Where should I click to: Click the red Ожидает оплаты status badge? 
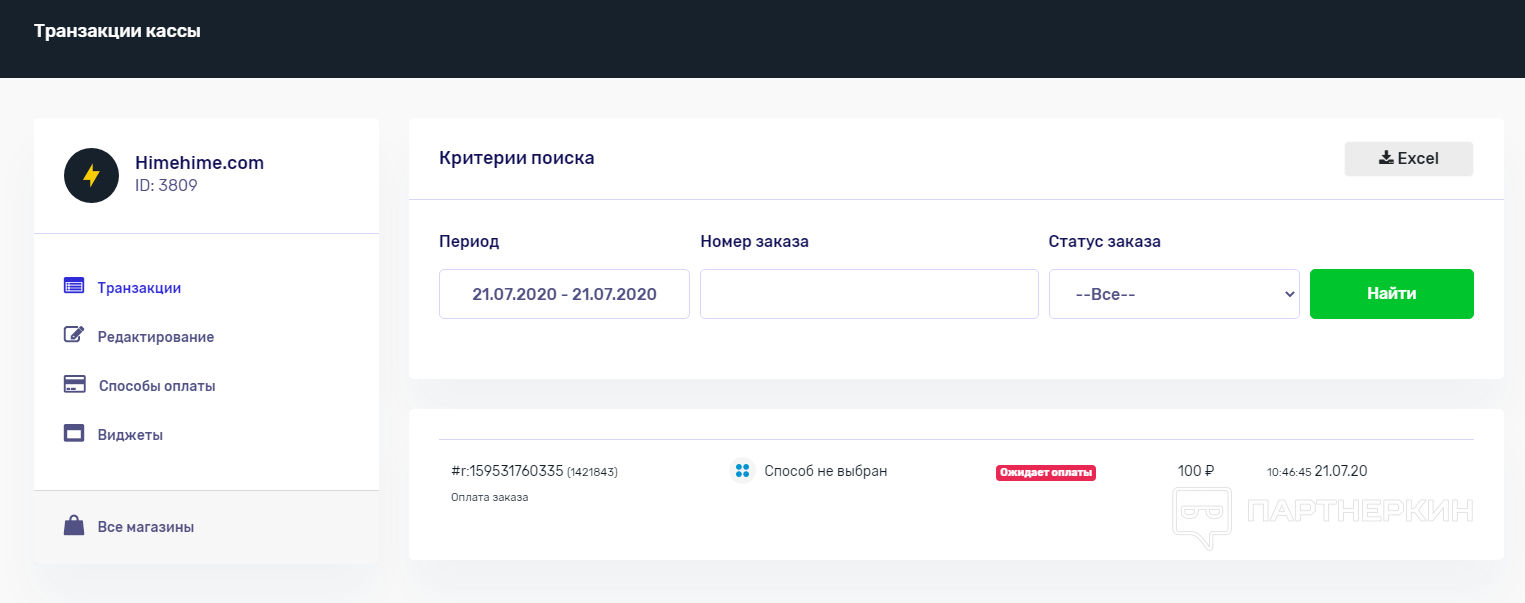1045,472
